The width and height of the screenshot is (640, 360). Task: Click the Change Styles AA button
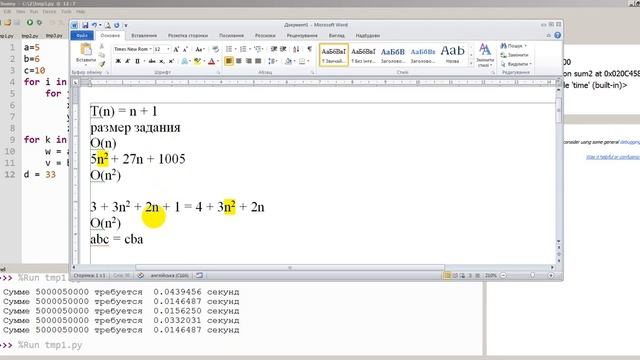pos(485,55)
